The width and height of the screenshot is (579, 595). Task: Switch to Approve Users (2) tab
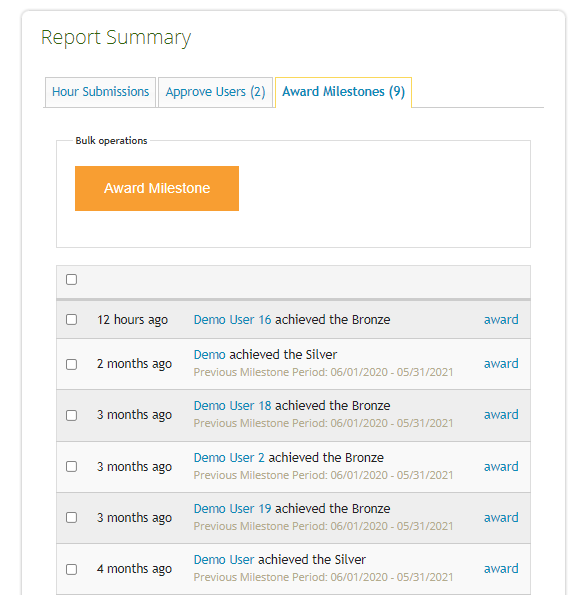click(215, 92)
